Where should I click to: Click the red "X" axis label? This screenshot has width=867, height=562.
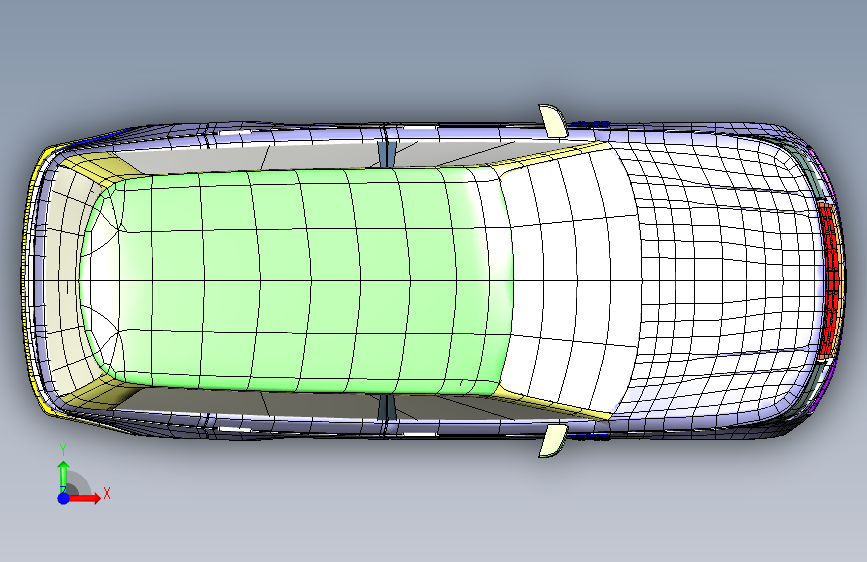tap(107, 493)
